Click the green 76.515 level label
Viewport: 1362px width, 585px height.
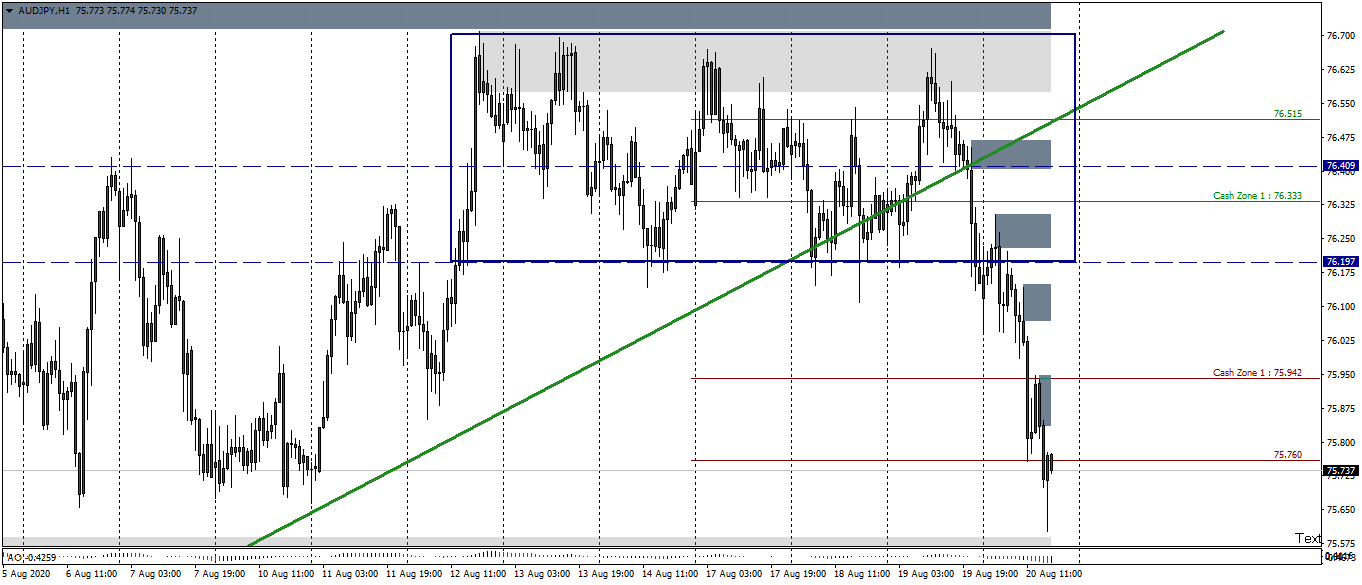[x=1288, y=114]
